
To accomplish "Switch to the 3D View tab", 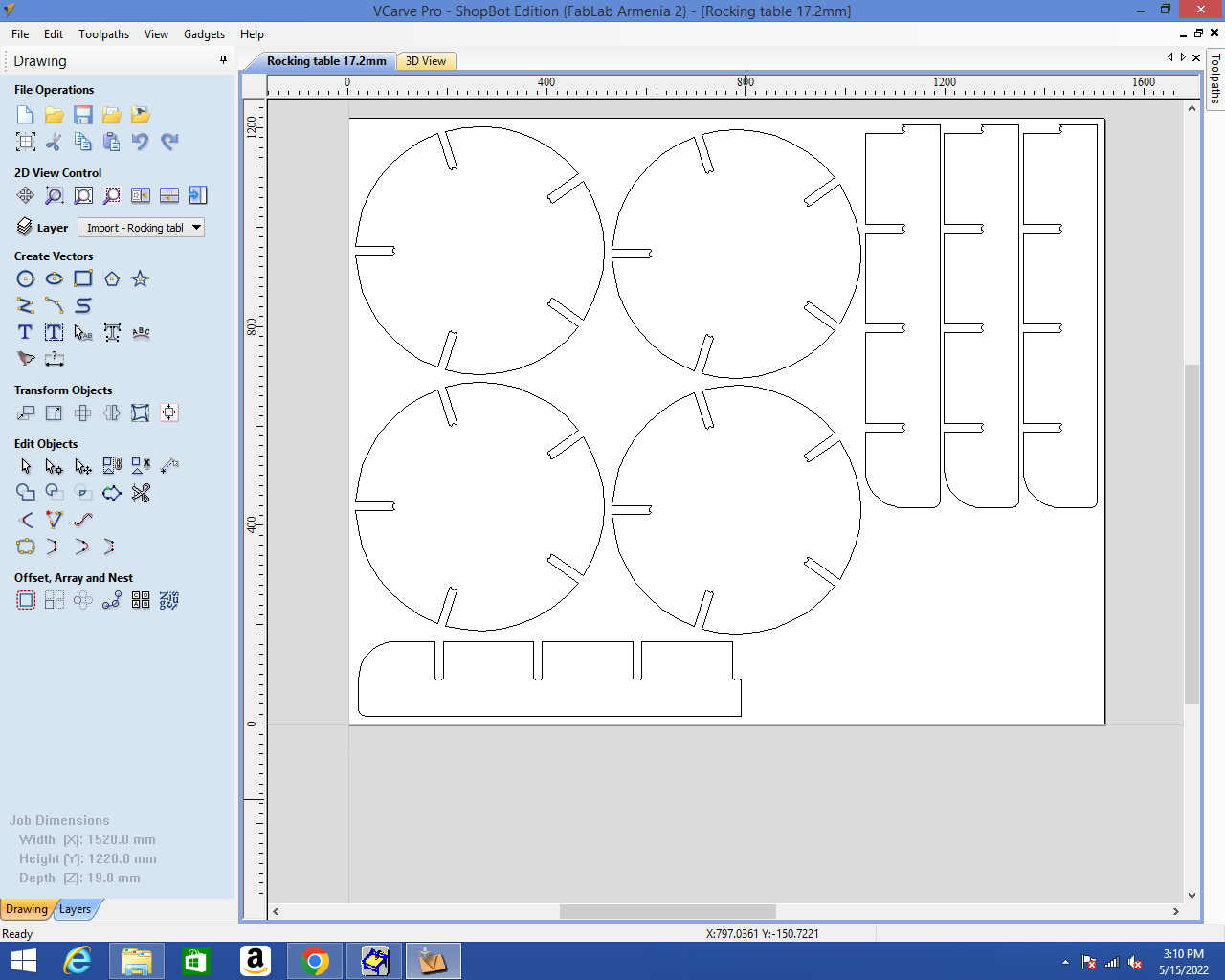I will tap(426, 61).
